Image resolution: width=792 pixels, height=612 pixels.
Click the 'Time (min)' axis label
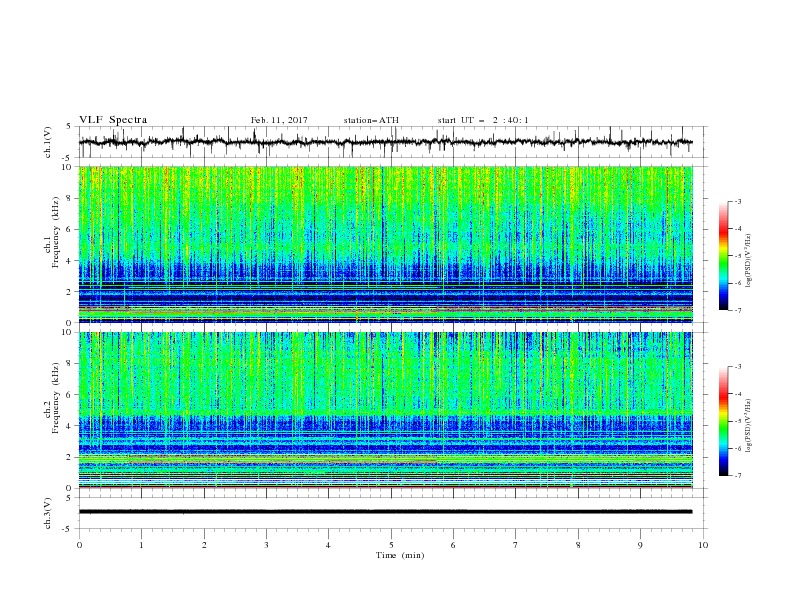click(400, 555)
